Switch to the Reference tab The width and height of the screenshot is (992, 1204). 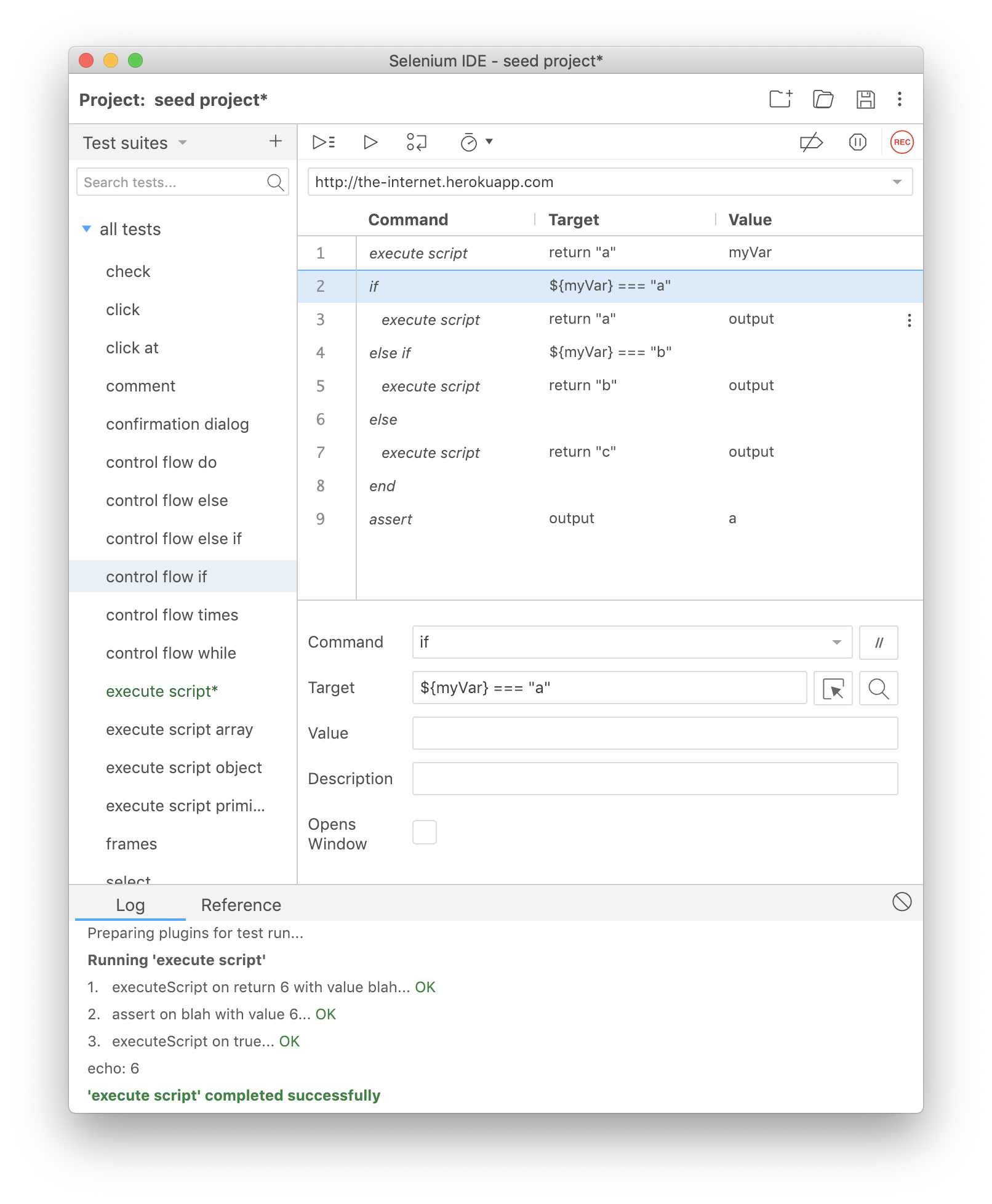coord(241,905)
